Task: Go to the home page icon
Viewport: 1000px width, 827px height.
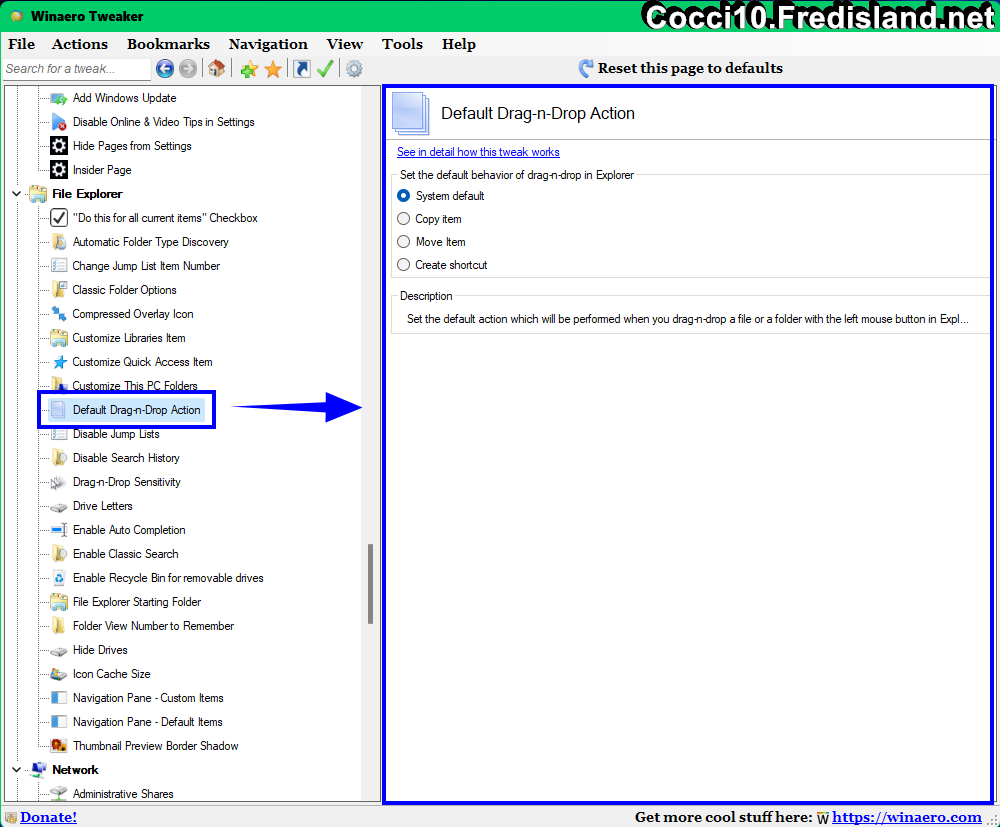Action: pyautogui.click(x=216, y=68)
